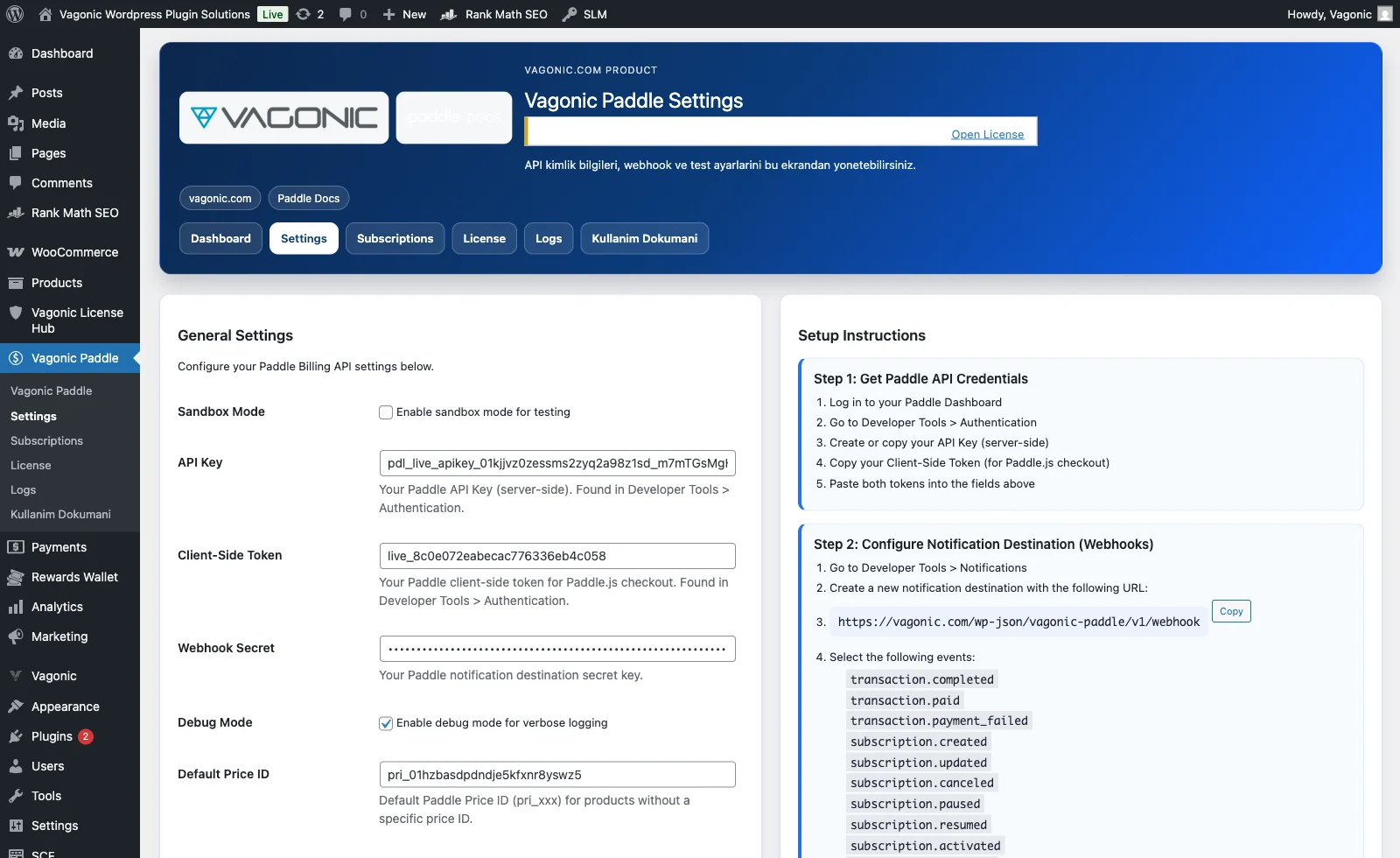Enable sandbox mode for testing checkbox

[386, 412]
